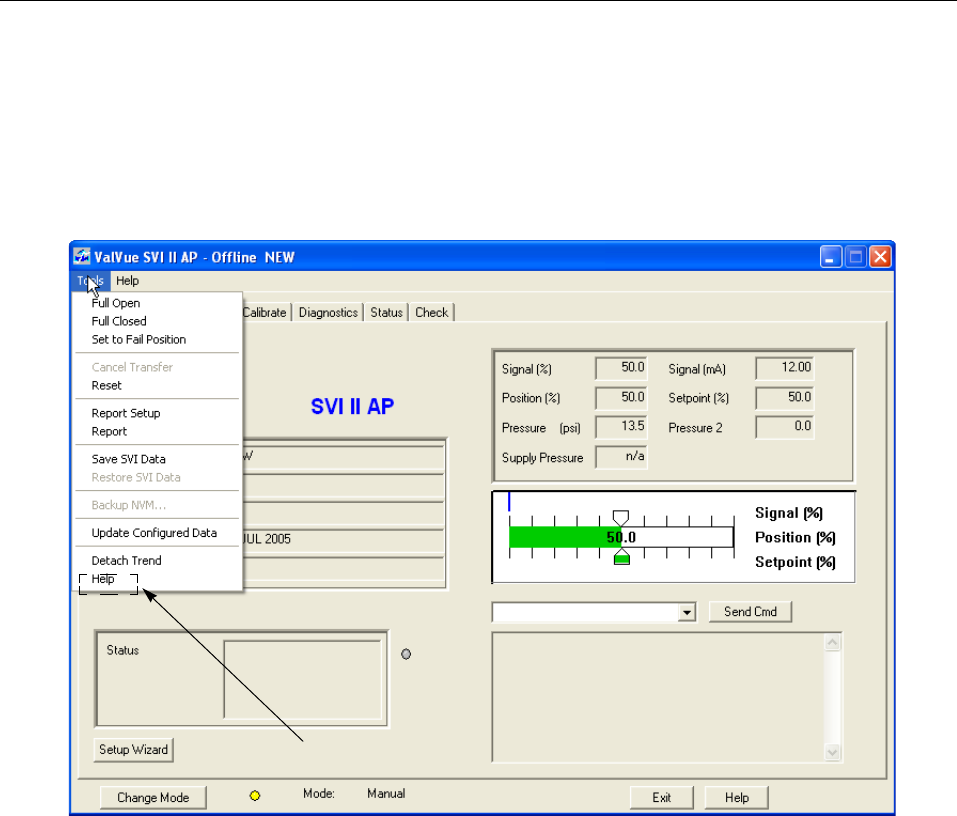This screenshot has width=957, height=816.
Task: Click the Setup Wizard button
Action: pos(134,749)
